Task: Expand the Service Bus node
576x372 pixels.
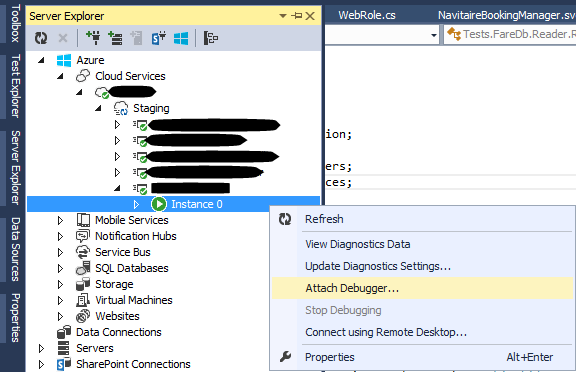Action: pyautogui.click(x=60, y=252)
